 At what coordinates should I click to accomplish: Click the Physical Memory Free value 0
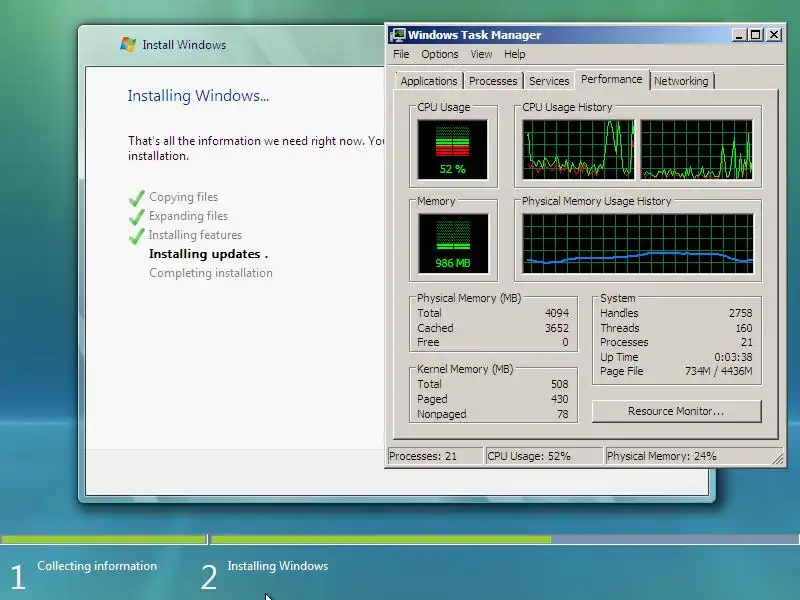(565, 342)
